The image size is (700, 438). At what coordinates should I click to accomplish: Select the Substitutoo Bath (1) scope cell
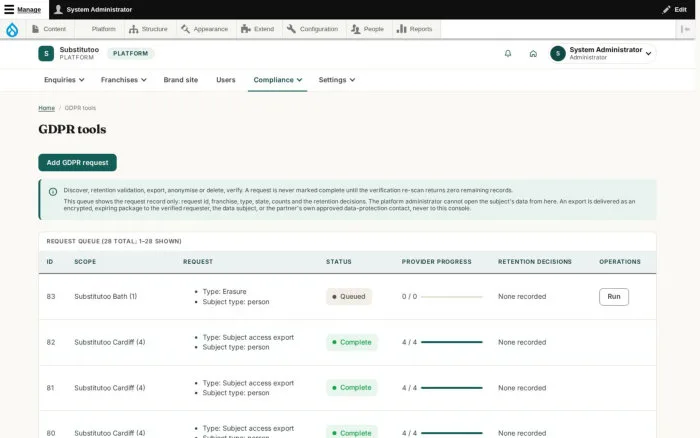coord(105,296)
